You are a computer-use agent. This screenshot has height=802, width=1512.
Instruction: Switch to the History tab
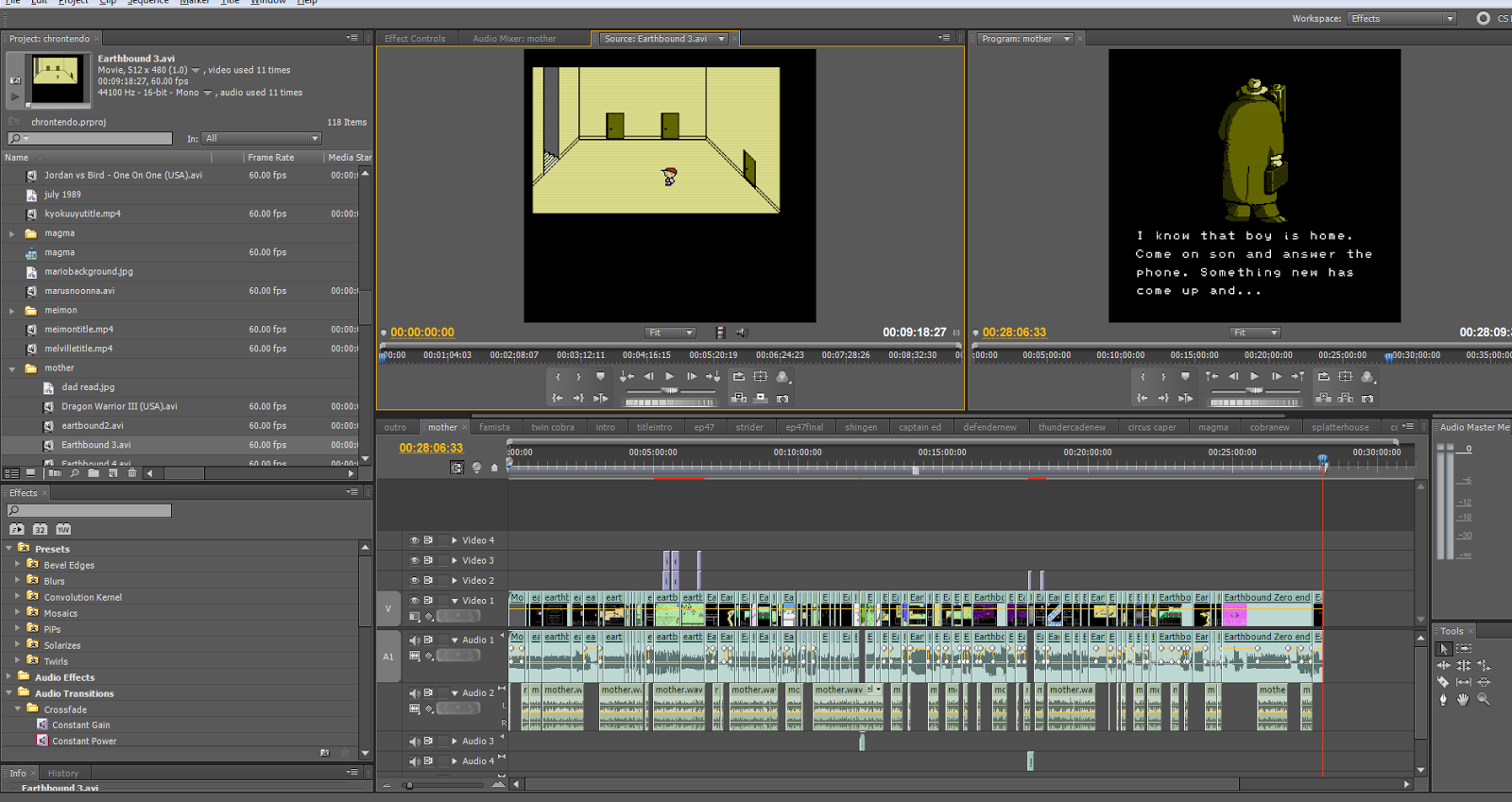pyautogui.click(x=63, y=773)
